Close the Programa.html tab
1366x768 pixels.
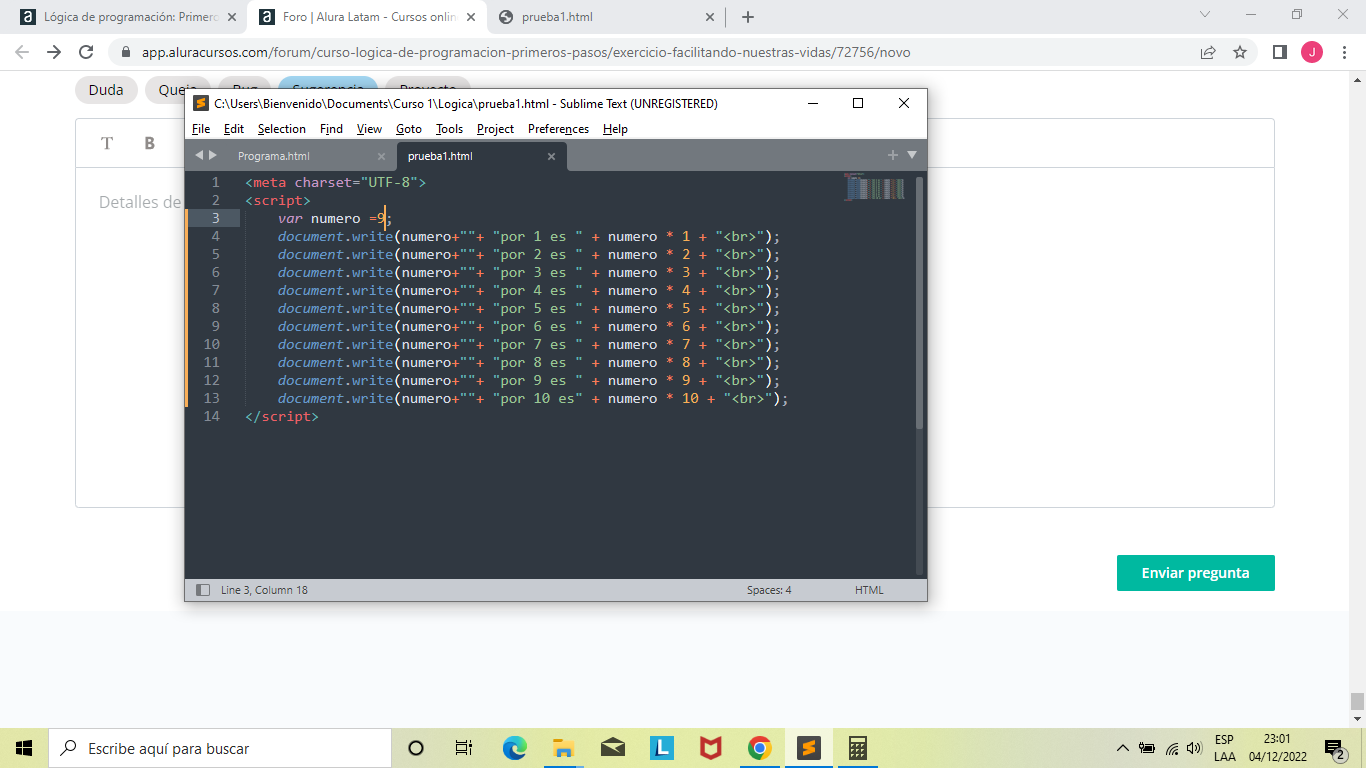(x=381, y=156)
